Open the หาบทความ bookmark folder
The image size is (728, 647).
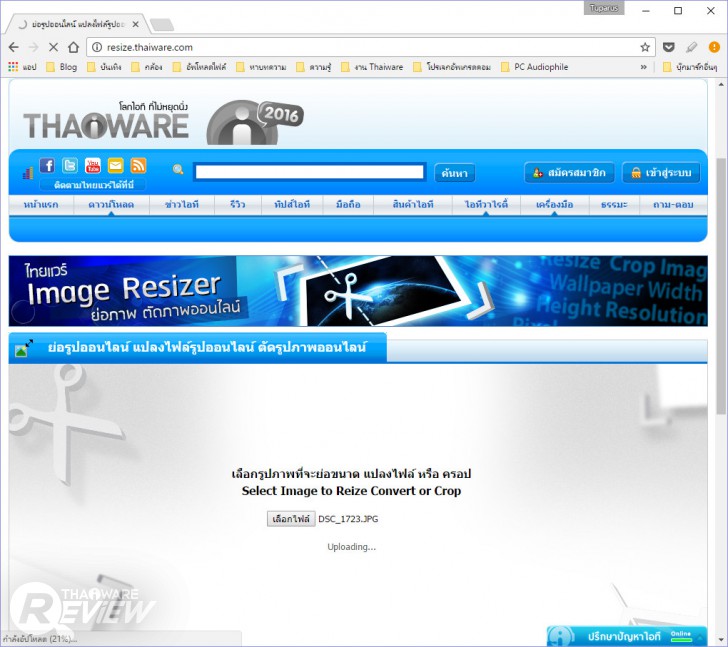tap(261, 67)
